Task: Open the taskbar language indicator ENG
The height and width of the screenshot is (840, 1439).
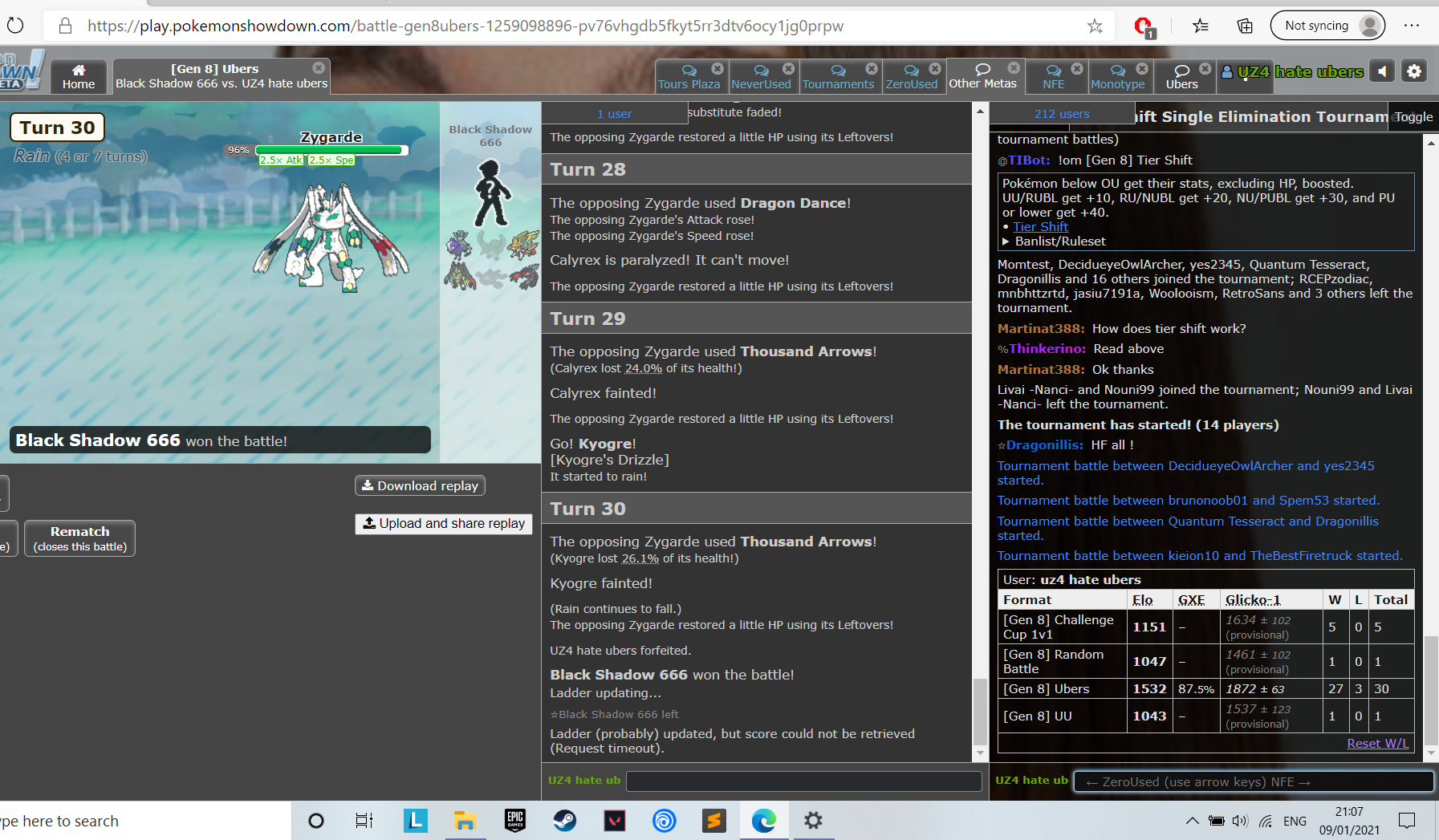Action: click(x=1295, y=821)
